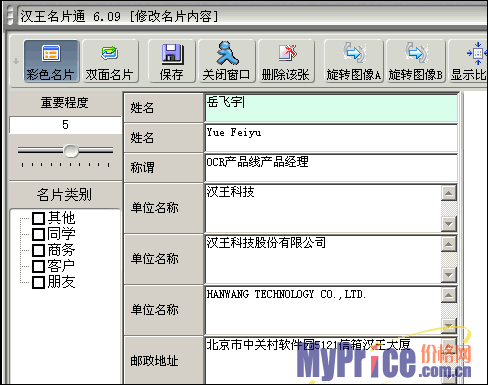
Task: Toggle the 朋友 category checkbox
Action: tap(38, 282)
